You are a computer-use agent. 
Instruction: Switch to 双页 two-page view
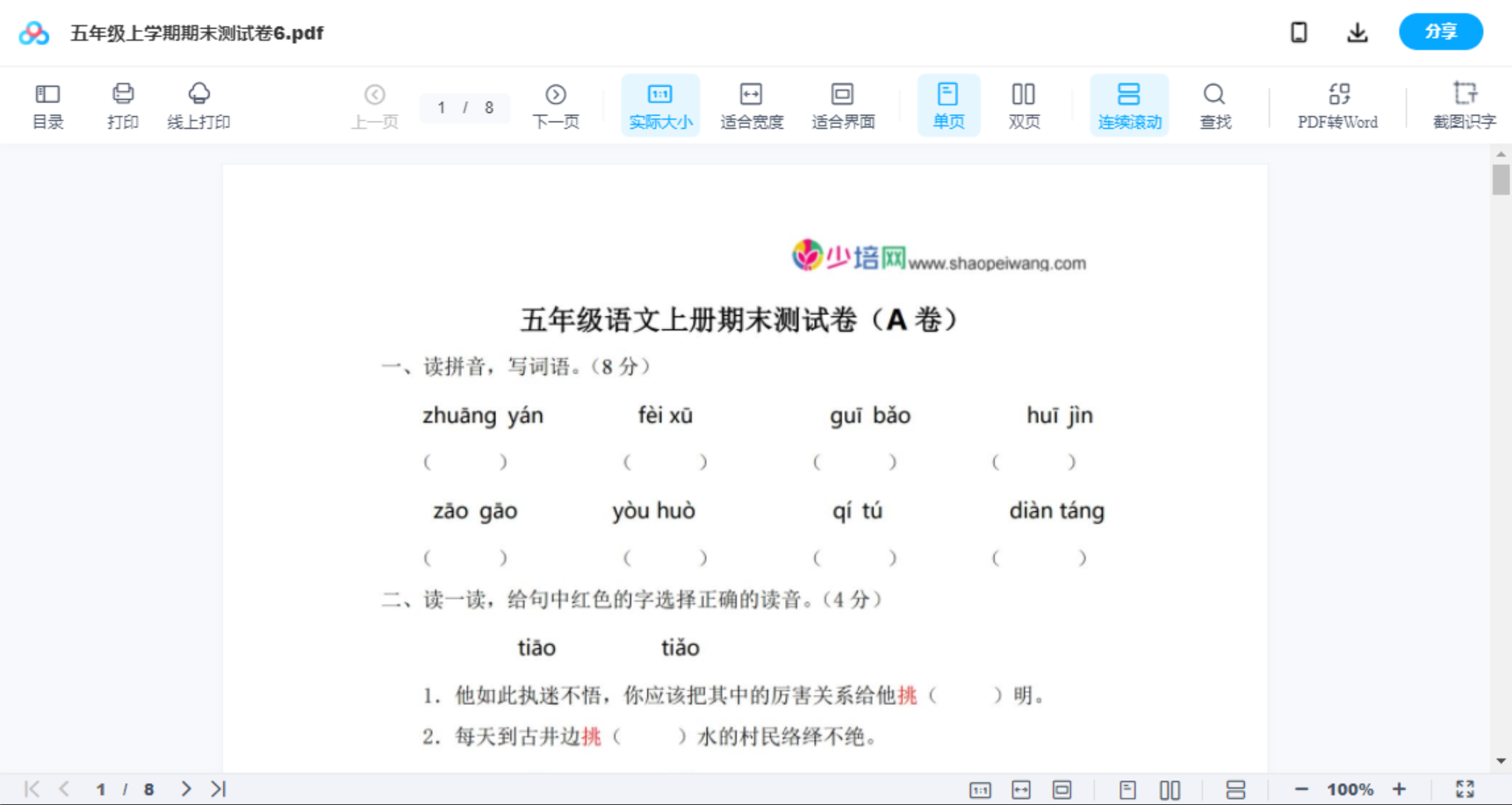tap(1024, 104)
